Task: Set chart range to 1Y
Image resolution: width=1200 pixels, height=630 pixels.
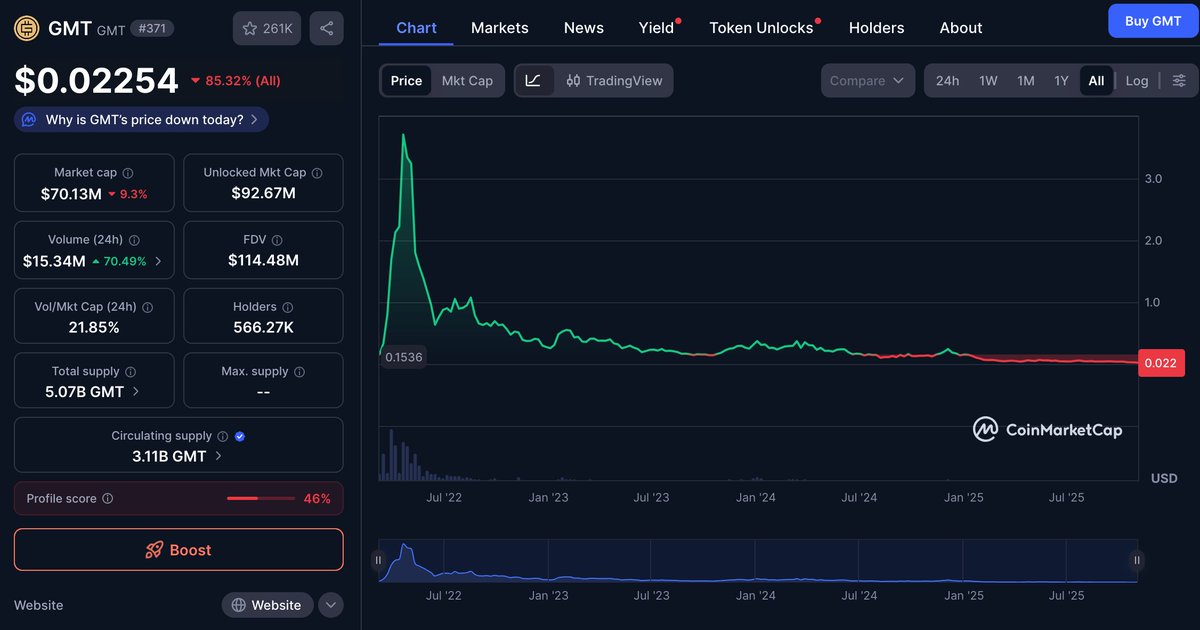Action: click(1062, 81)
